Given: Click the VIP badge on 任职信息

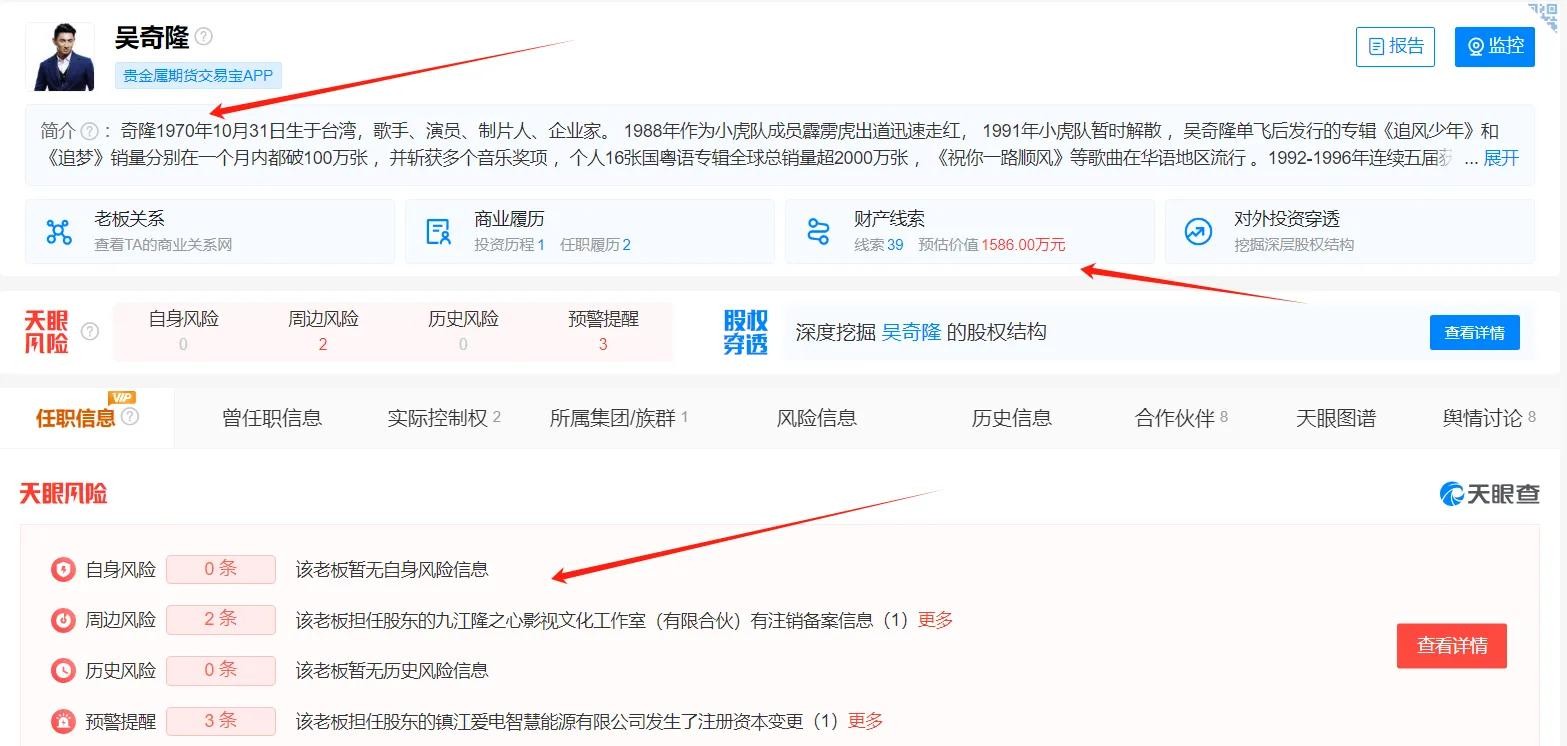Looking at the screenshot, I should 122,397.
